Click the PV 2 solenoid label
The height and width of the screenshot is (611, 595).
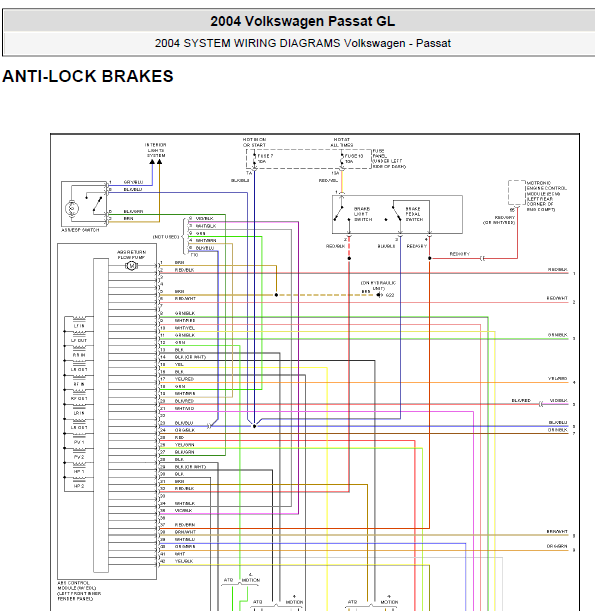[79, 457]
